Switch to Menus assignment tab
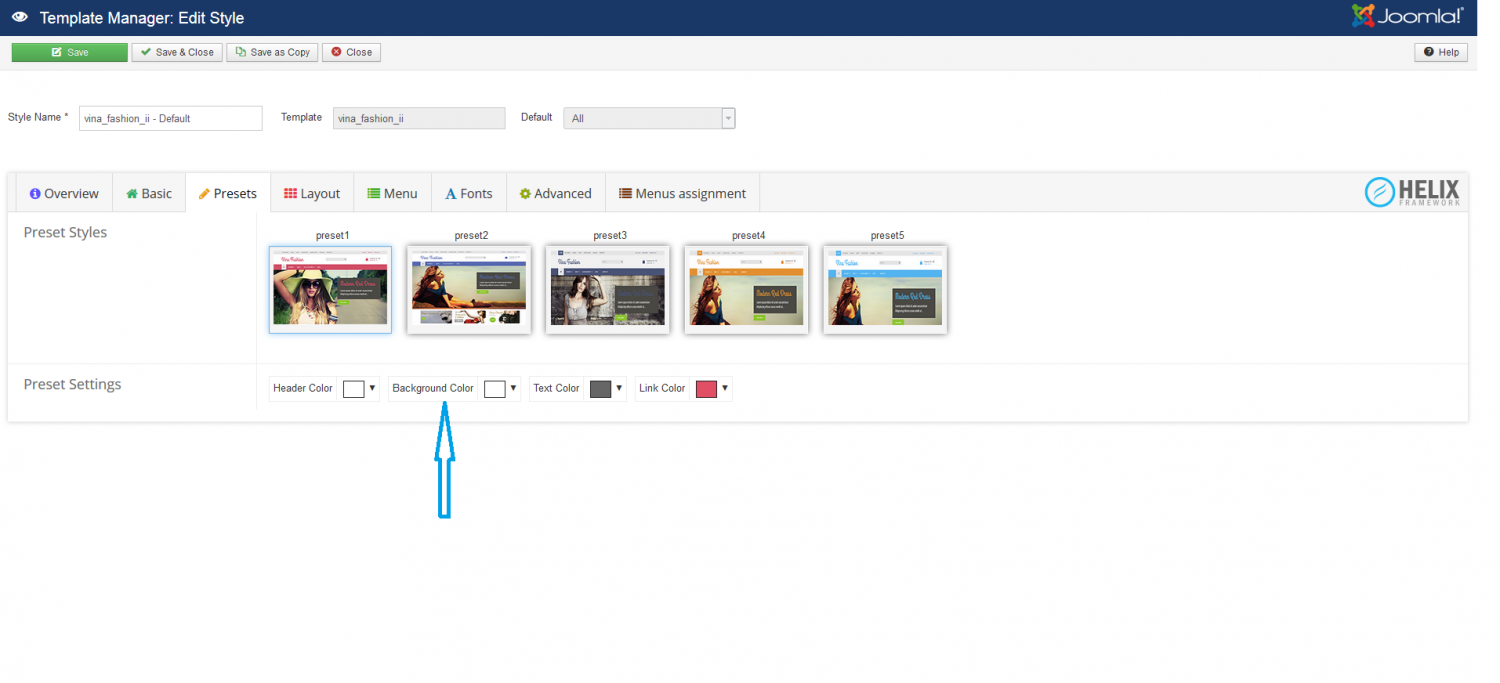The height and width of the screenshot is (683, 1500). pyautogui.click(x=682, y=193)
